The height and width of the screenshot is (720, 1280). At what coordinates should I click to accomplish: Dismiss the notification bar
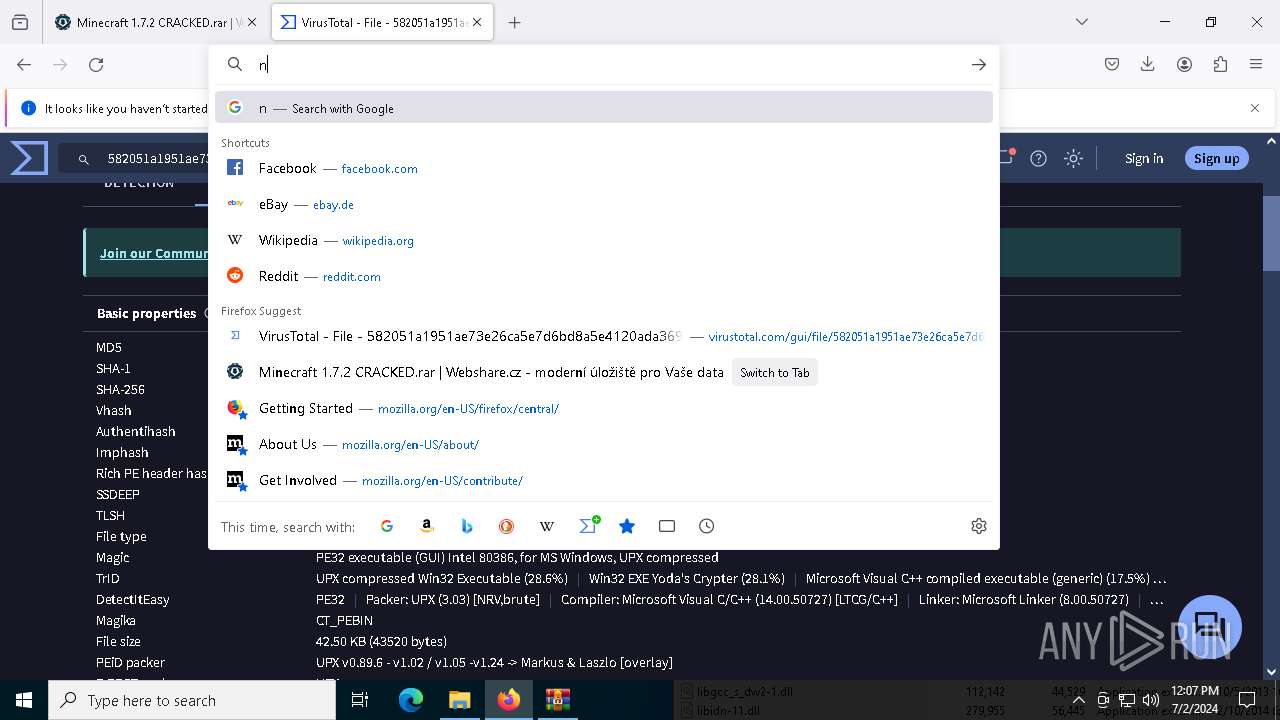coord(1255,108)
